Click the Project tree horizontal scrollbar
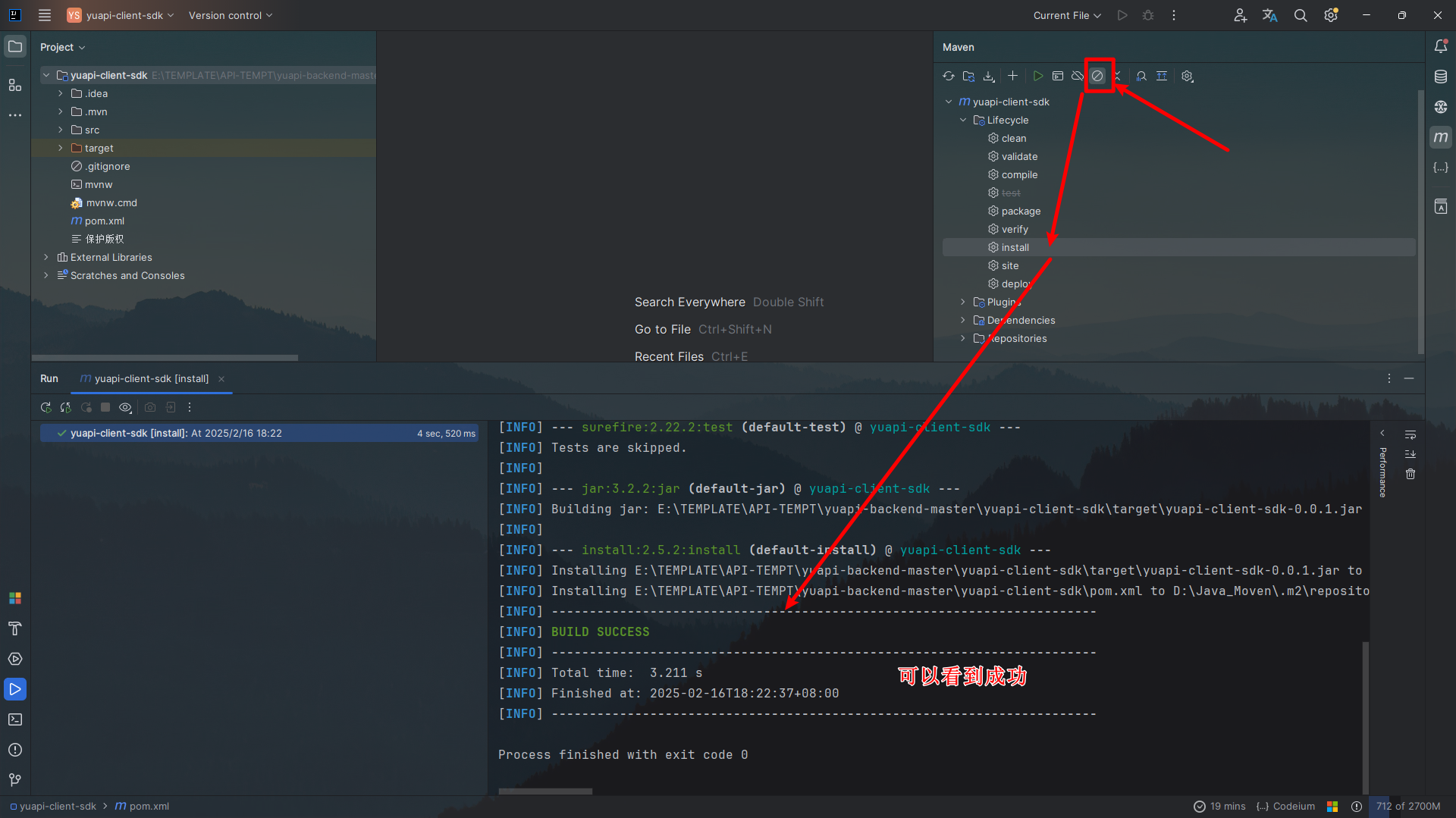 click(x=165, y=357)
